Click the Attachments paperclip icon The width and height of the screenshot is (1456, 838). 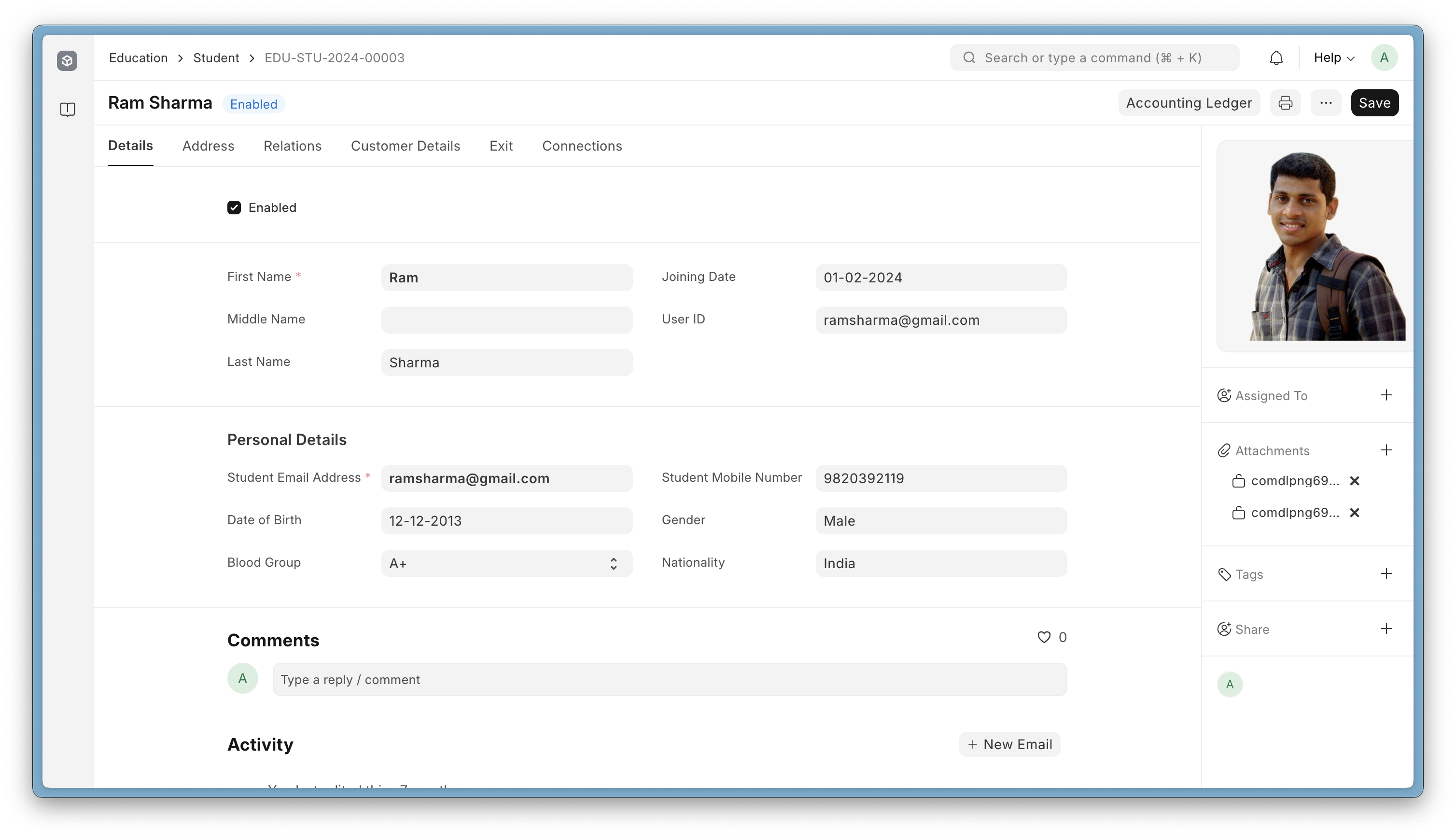1224,451
